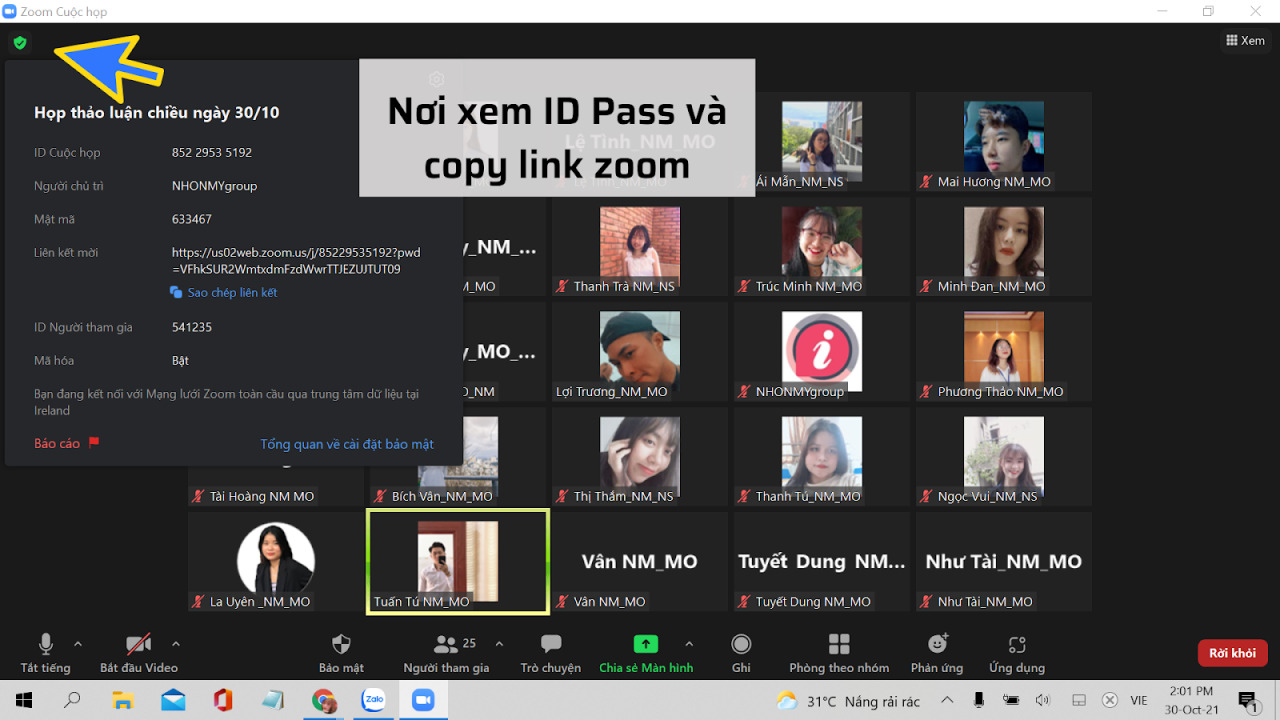Open the Người tham gia participants panel
The height and width of the screenshot is (720, 1280).
[x=447, y=650]
